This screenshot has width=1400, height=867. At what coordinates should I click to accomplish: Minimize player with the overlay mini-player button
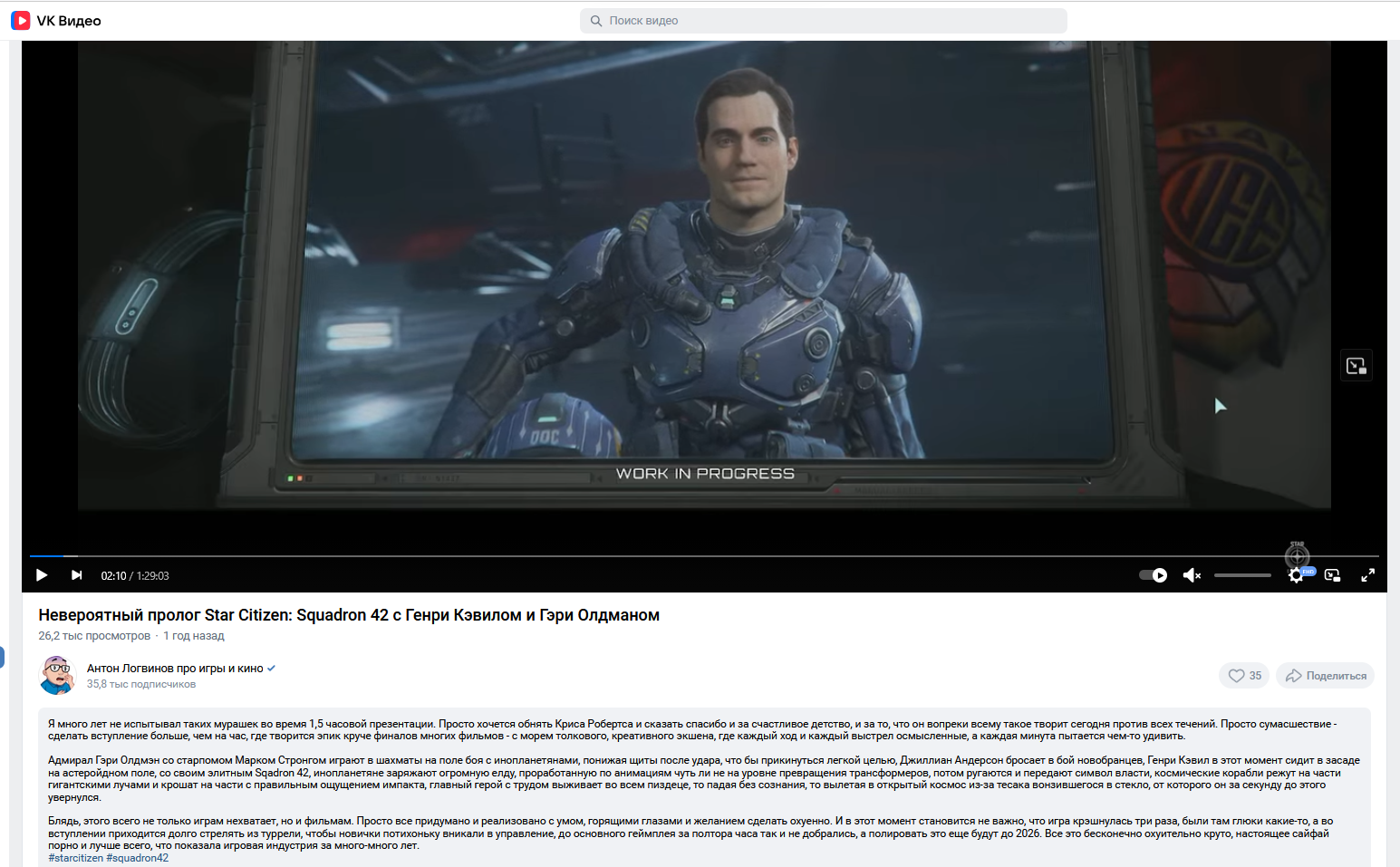1357,365
